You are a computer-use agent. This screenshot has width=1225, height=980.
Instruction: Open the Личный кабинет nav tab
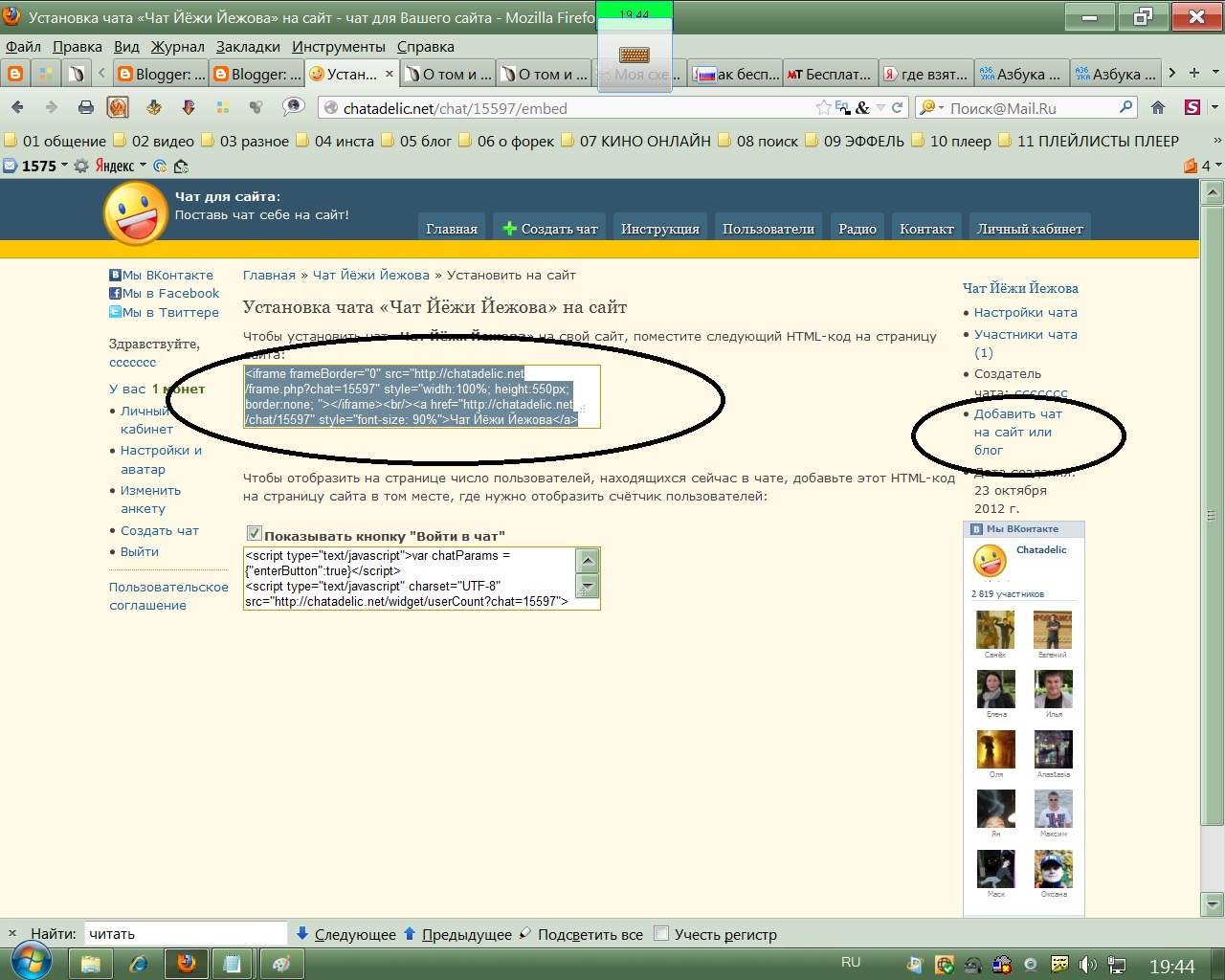click(1030, 229)
